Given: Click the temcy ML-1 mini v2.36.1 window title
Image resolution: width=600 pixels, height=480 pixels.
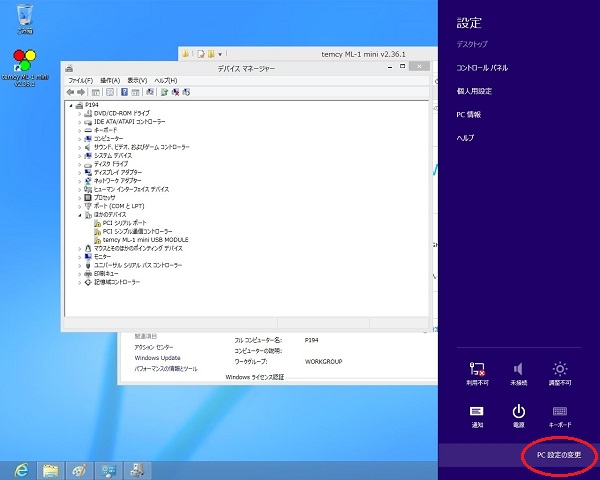Looking at the screenshot, I should [x=363, y=54].
